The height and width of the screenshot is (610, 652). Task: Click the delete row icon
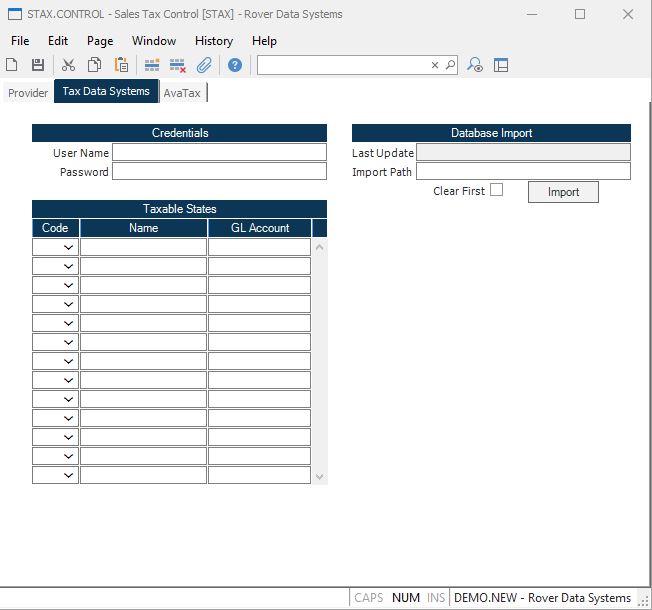178,65
